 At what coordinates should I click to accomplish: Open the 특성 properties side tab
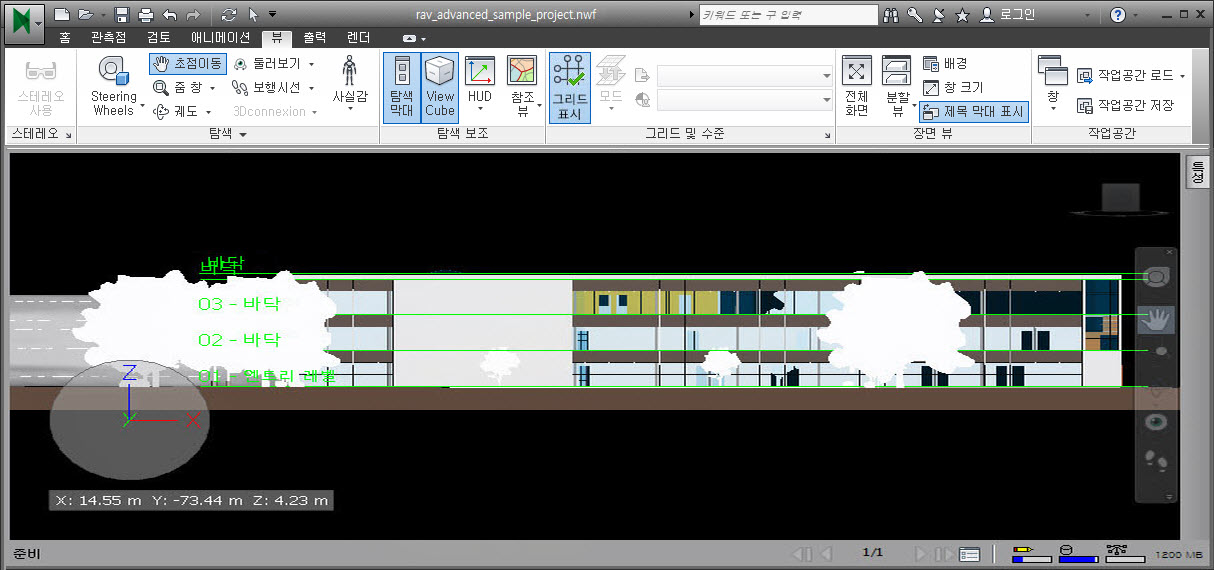tap(1196, 171)
